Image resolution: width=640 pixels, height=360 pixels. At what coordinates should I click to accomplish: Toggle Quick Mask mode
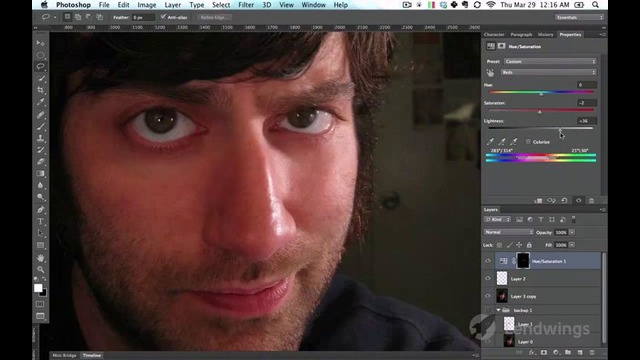click(40, 304)
